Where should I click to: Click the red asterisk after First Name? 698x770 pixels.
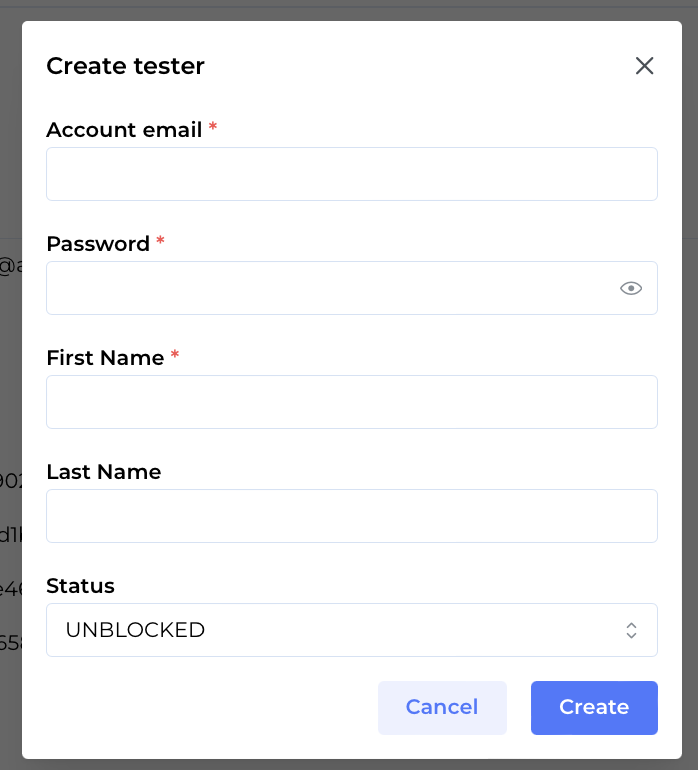(175, 356)
